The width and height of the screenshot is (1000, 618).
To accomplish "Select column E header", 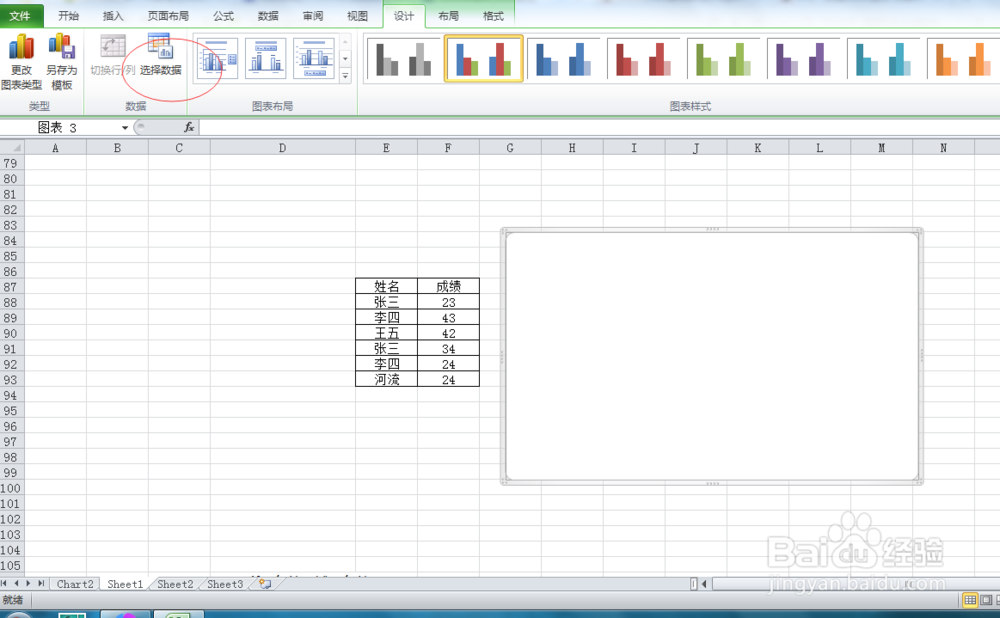I will coord(386,148).
